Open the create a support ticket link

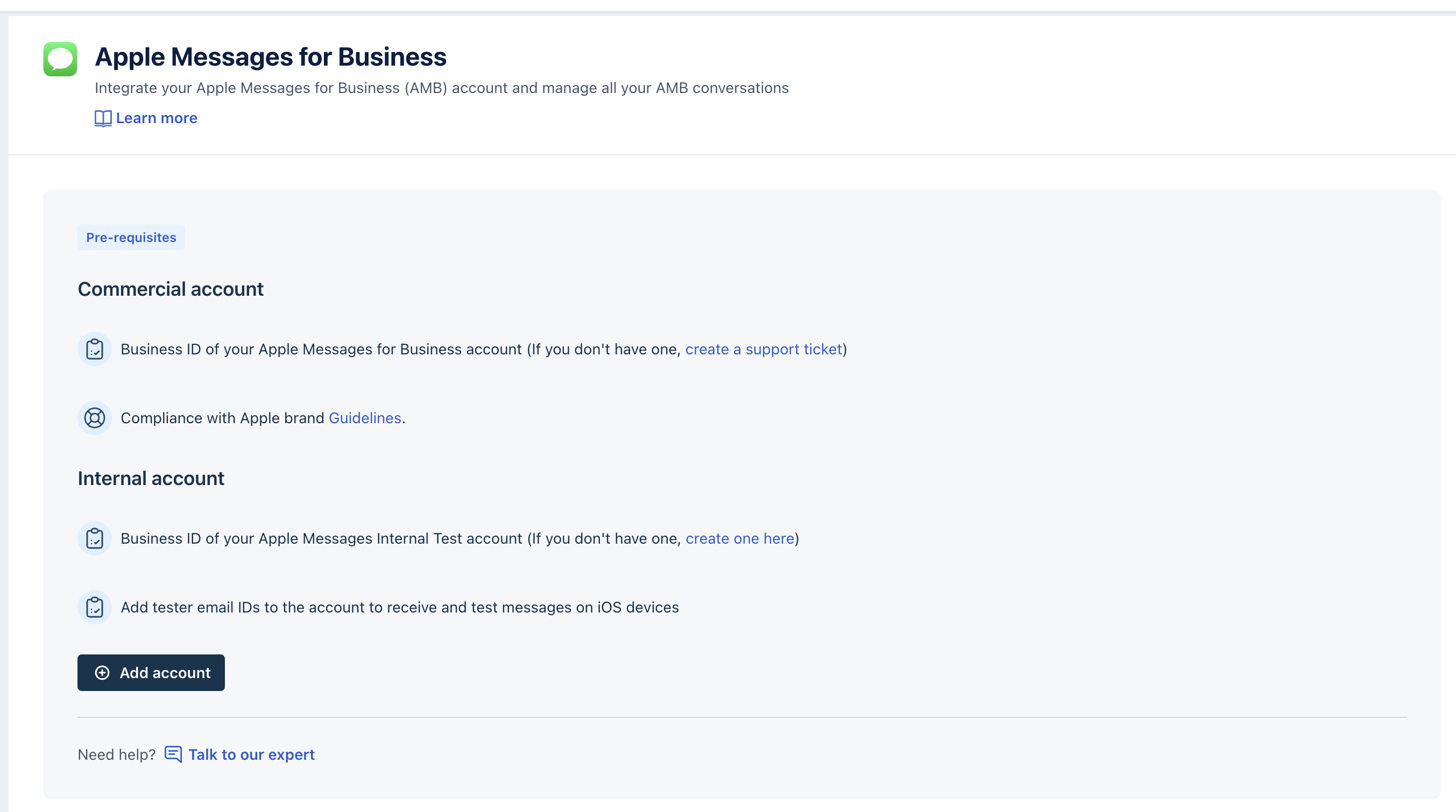click(x=764, y=349)
